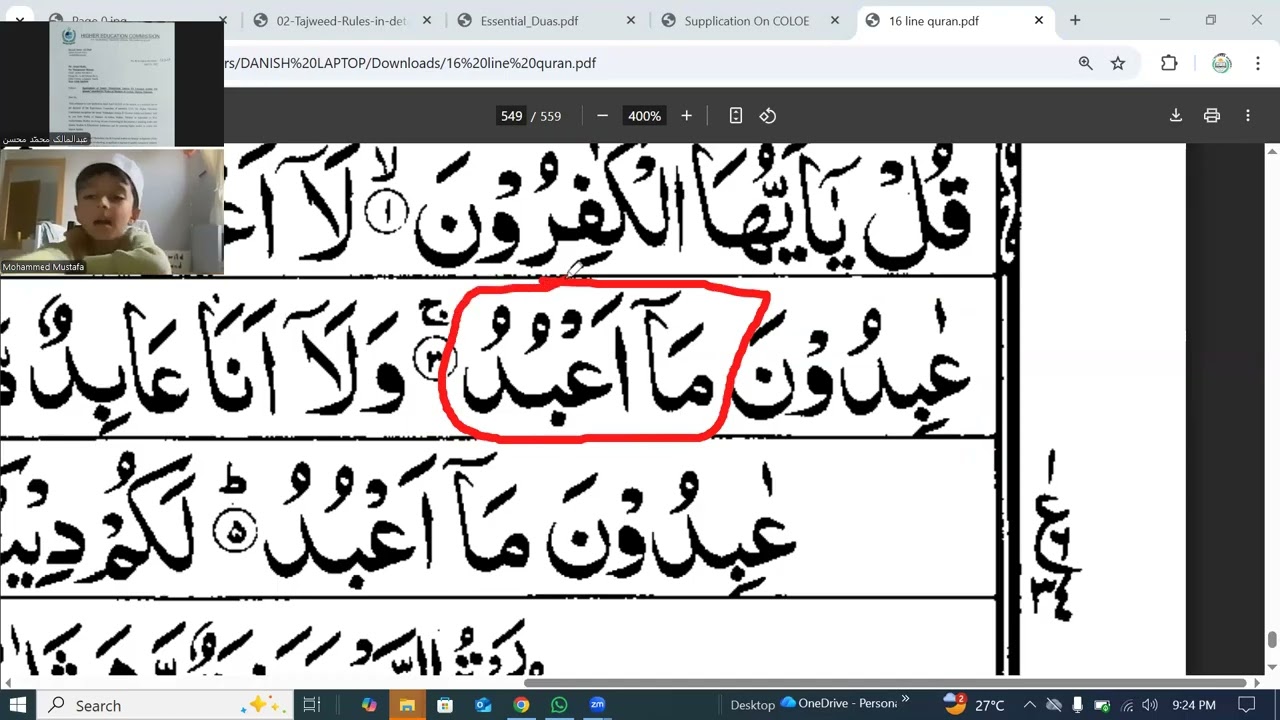This screenshot has width=1280, height=720.
Task: Open the notifications action center
Action: point(1246,705)
